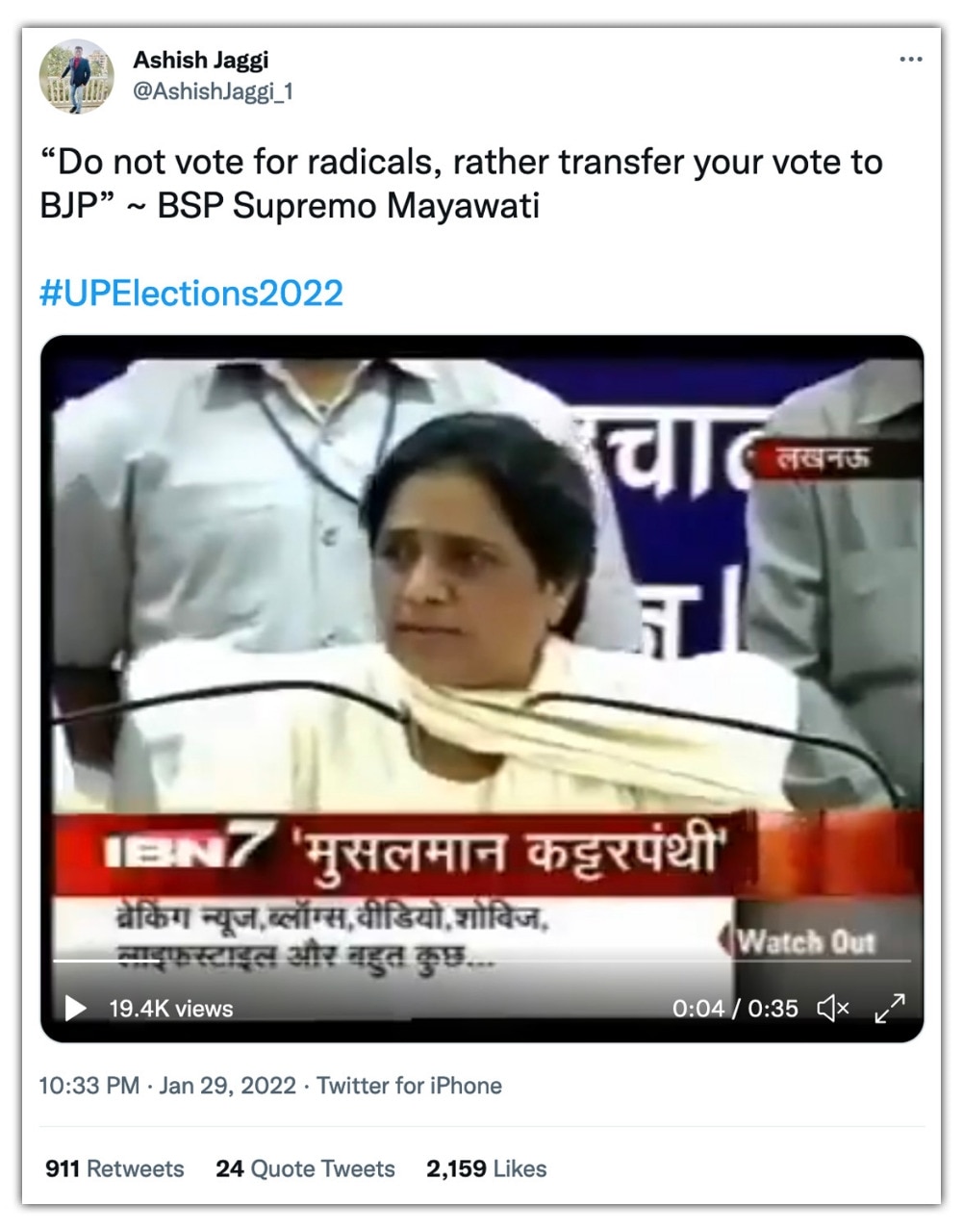Screen dimensions: 963x1232
Task: Unmute the video using the speaker icon
Action: coord(833,1008)
